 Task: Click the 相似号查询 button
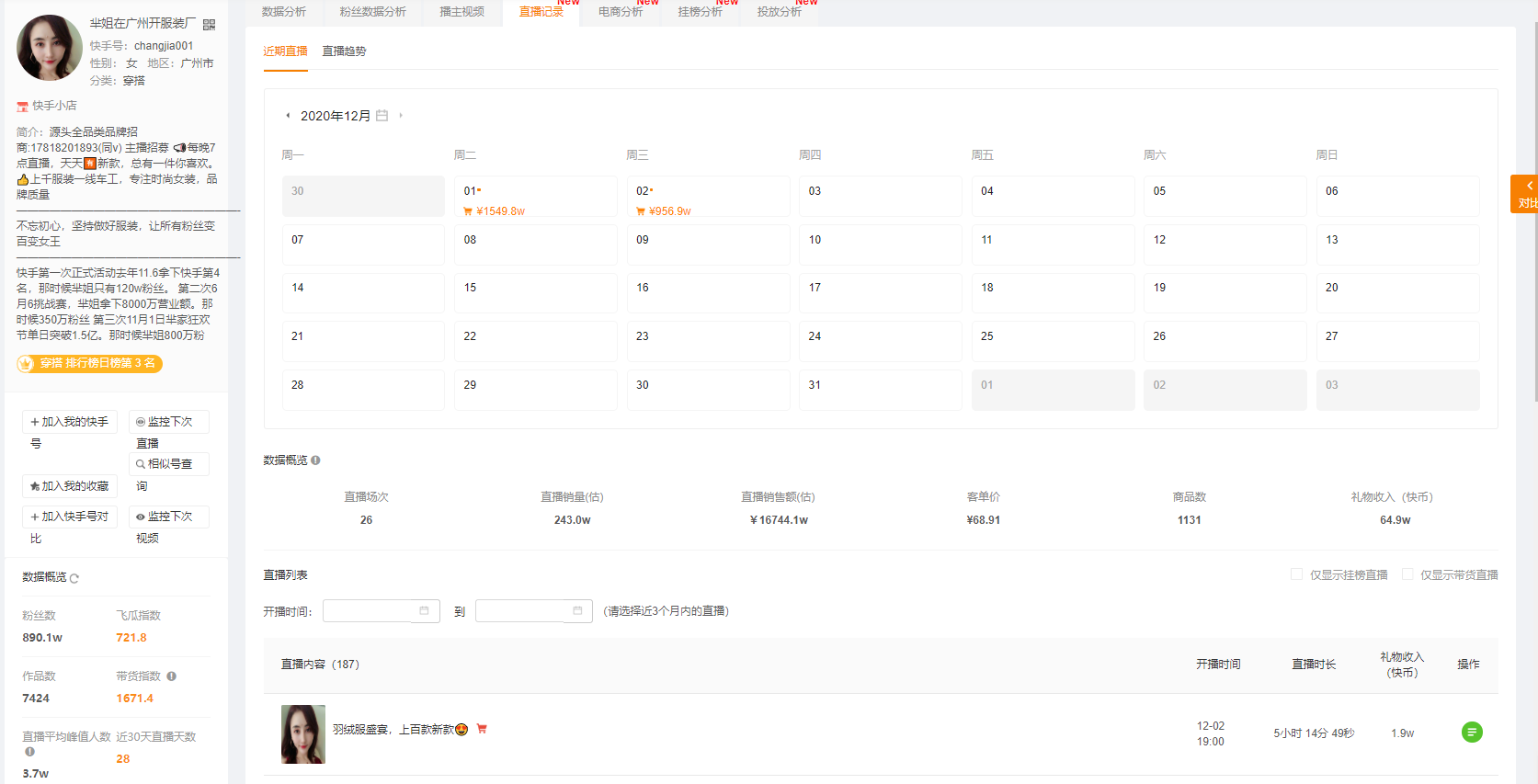click(x=169, y=464)
